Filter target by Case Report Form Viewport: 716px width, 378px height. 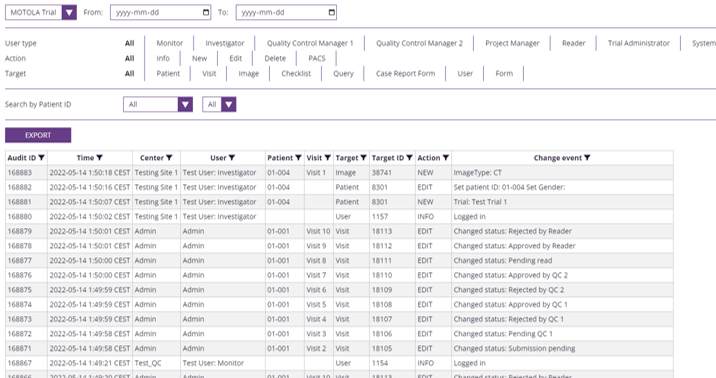click(405, 74)
